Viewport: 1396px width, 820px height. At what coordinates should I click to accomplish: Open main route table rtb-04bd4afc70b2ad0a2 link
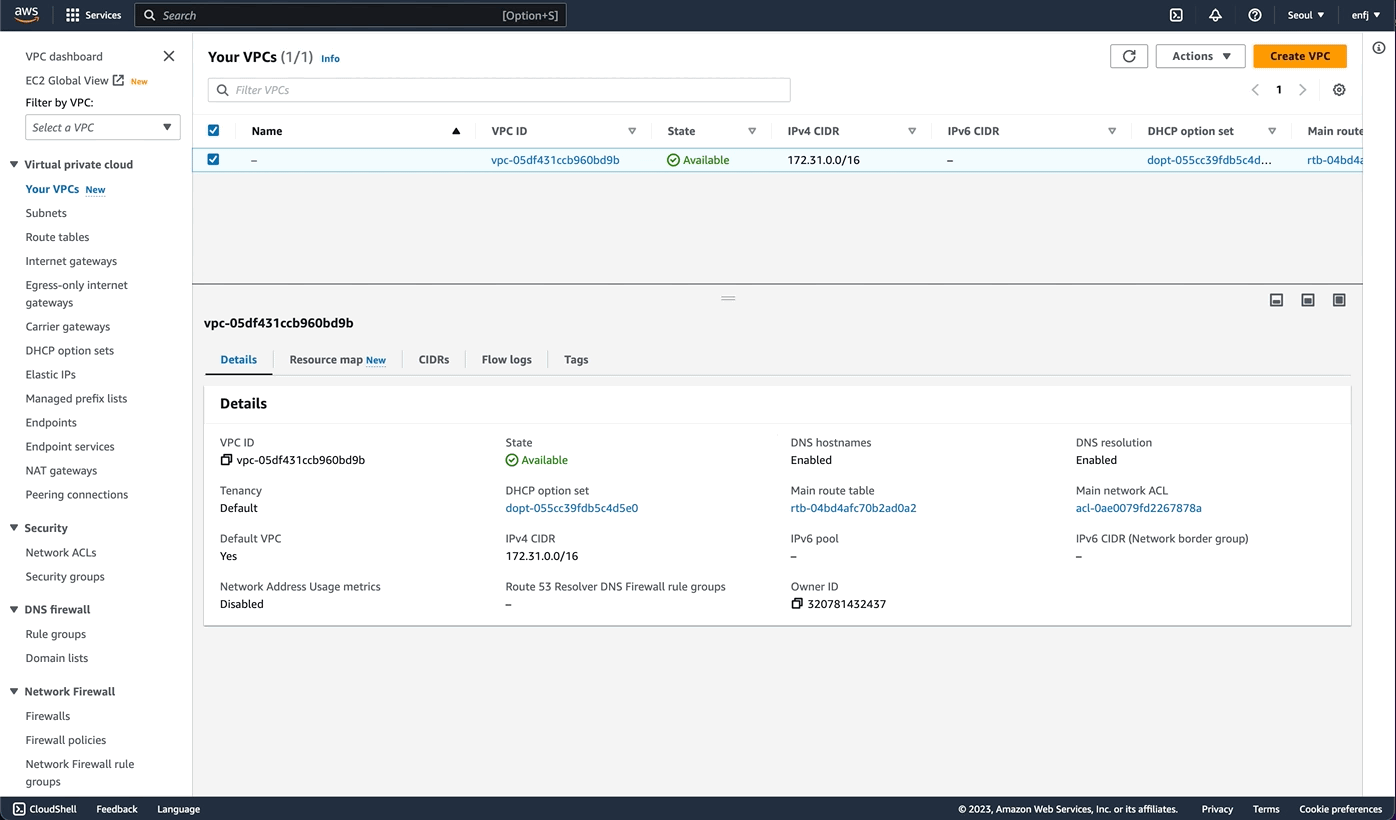tap(853, 508)
